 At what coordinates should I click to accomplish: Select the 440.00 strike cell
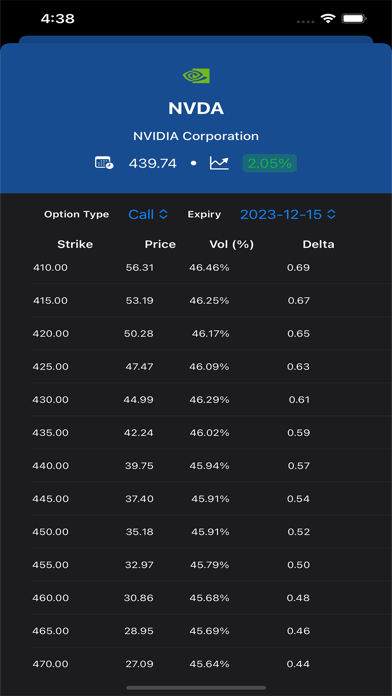click(x=51, y=466)
